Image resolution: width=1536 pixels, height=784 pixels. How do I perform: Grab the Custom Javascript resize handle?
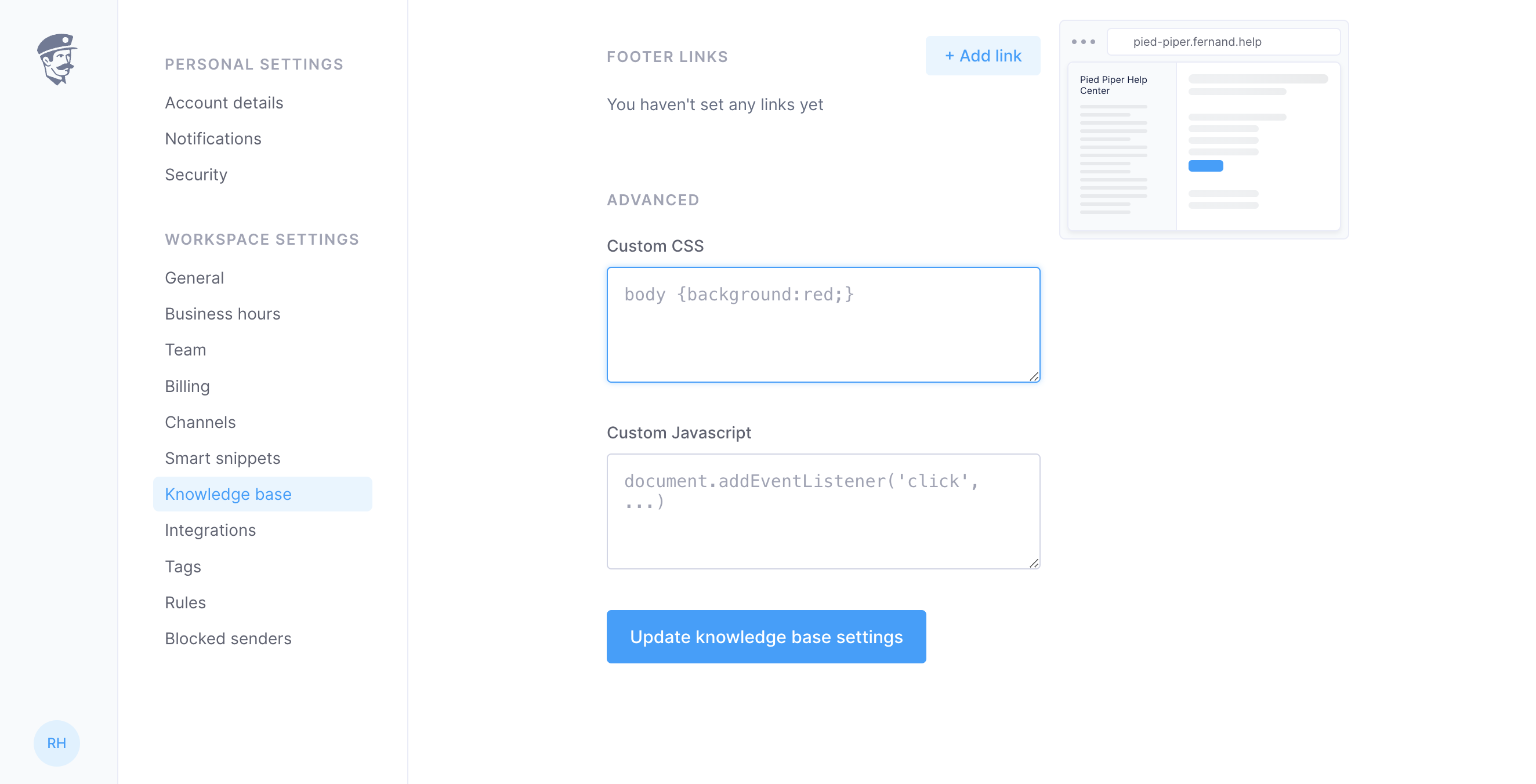click(x=1034, y=563)
